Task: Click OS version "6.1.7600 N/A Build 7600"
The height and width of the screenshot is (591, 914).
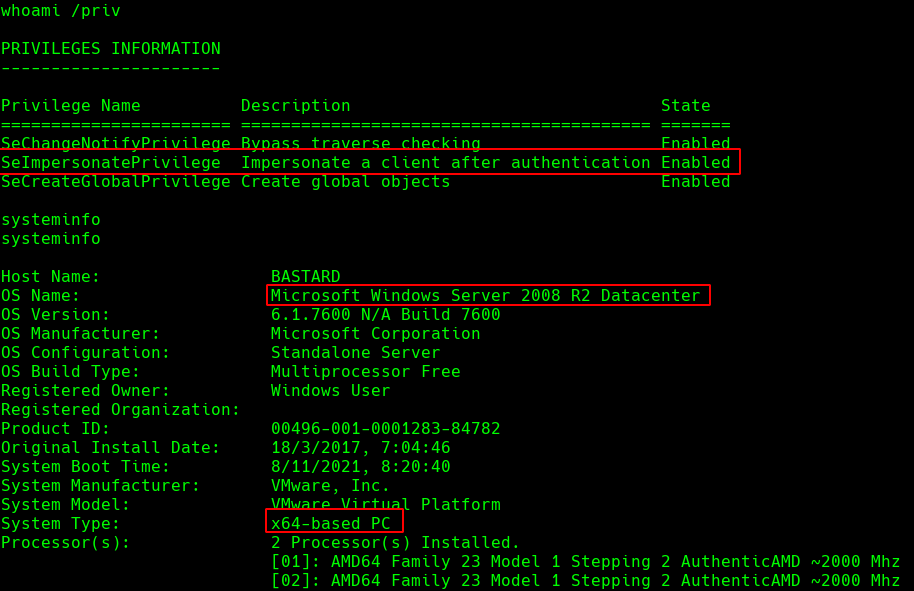Action: click(385, 315)
